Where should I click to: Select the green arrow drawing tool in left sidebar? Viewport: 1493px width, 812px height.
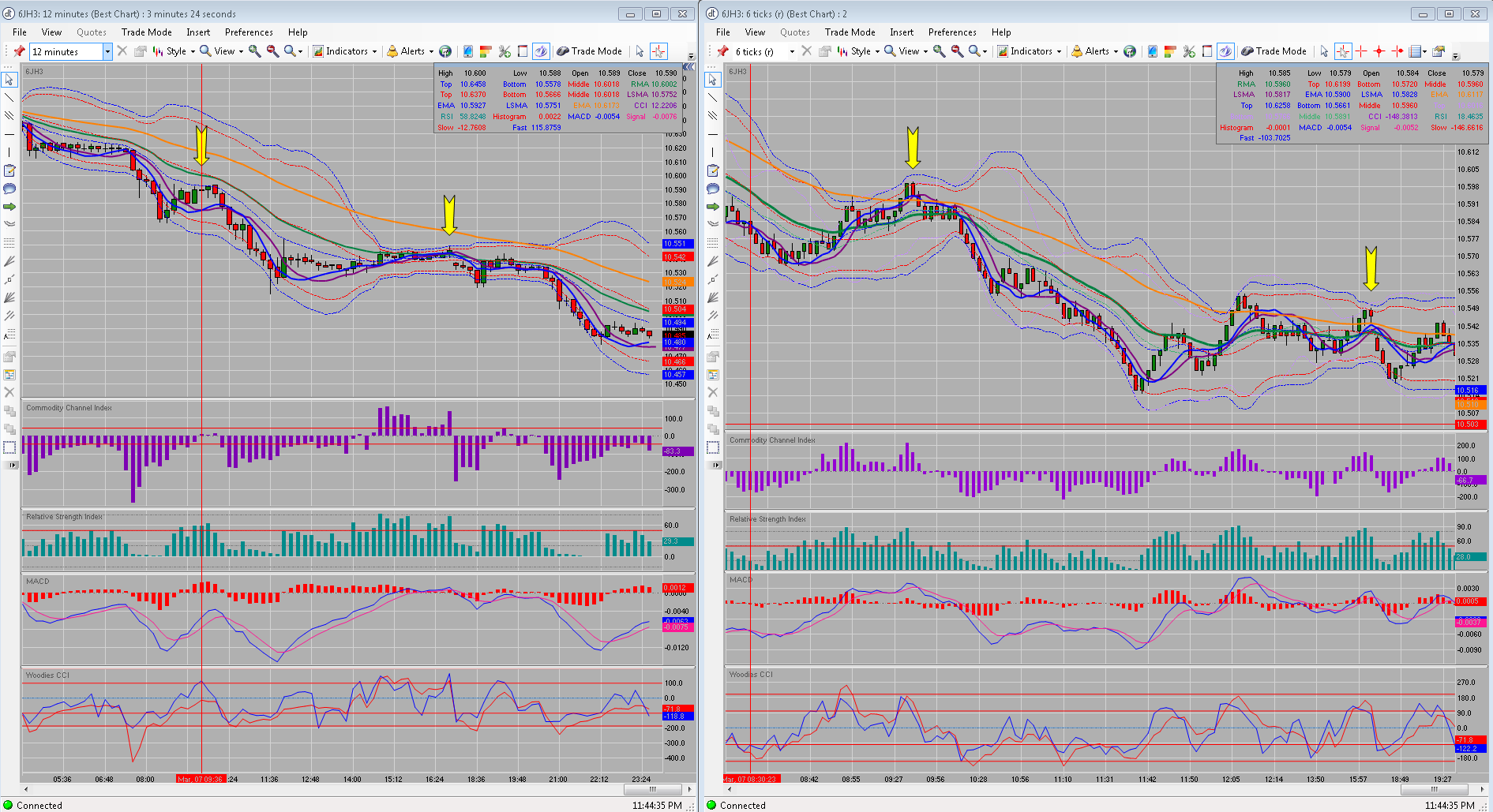9,207
